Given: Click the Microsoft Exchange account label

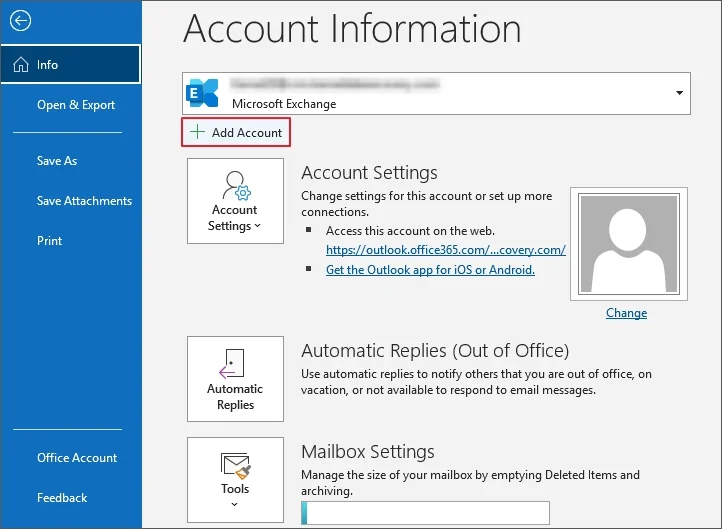Looking at the screenshot, I should (284, 104).
